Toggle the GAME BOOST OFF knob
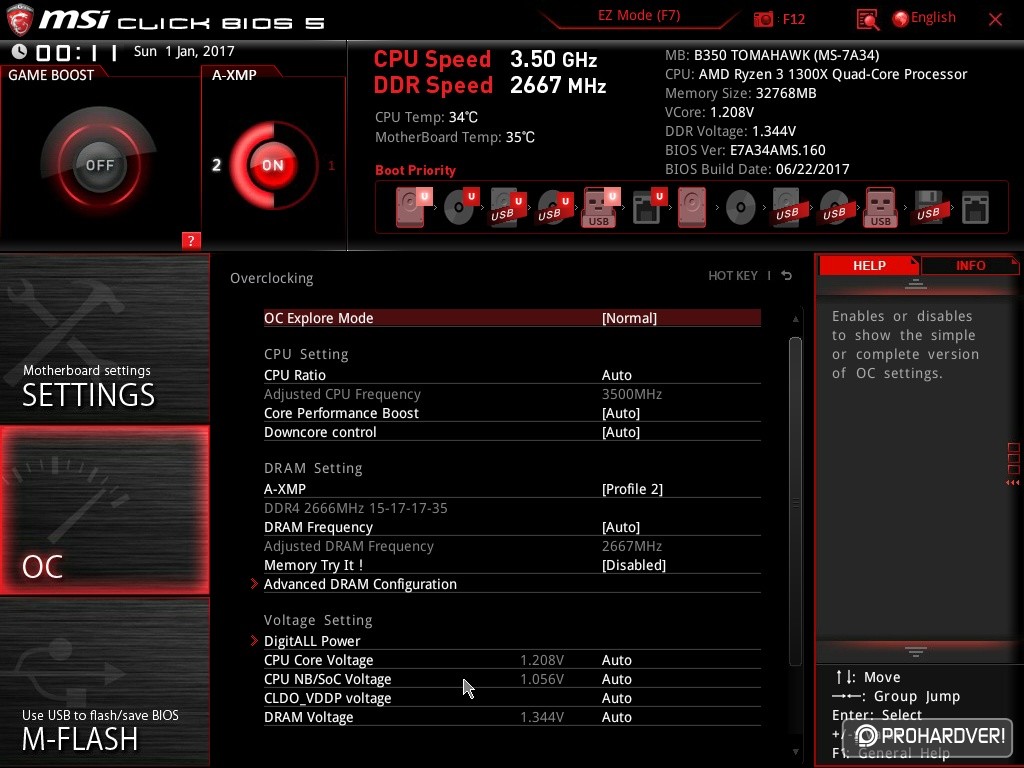This screenshot has height=768, width=1024. click(99, 165)
